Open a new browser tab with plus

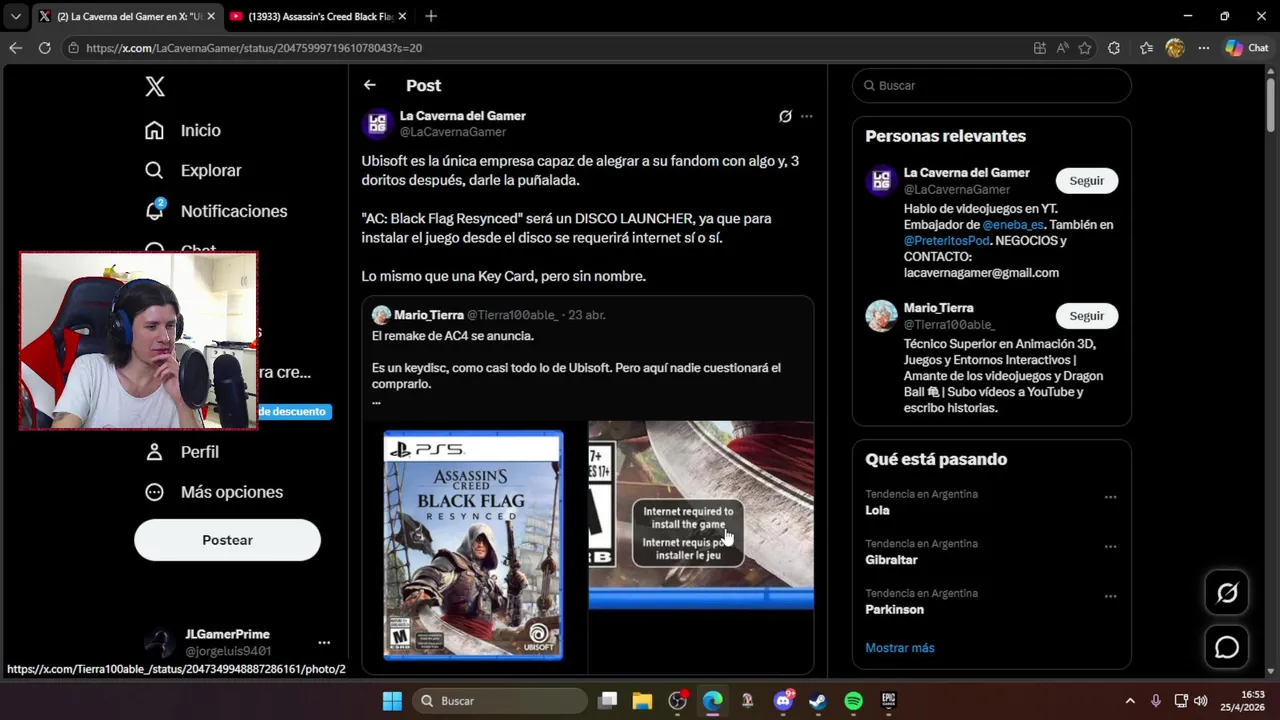tap(431, 16)
